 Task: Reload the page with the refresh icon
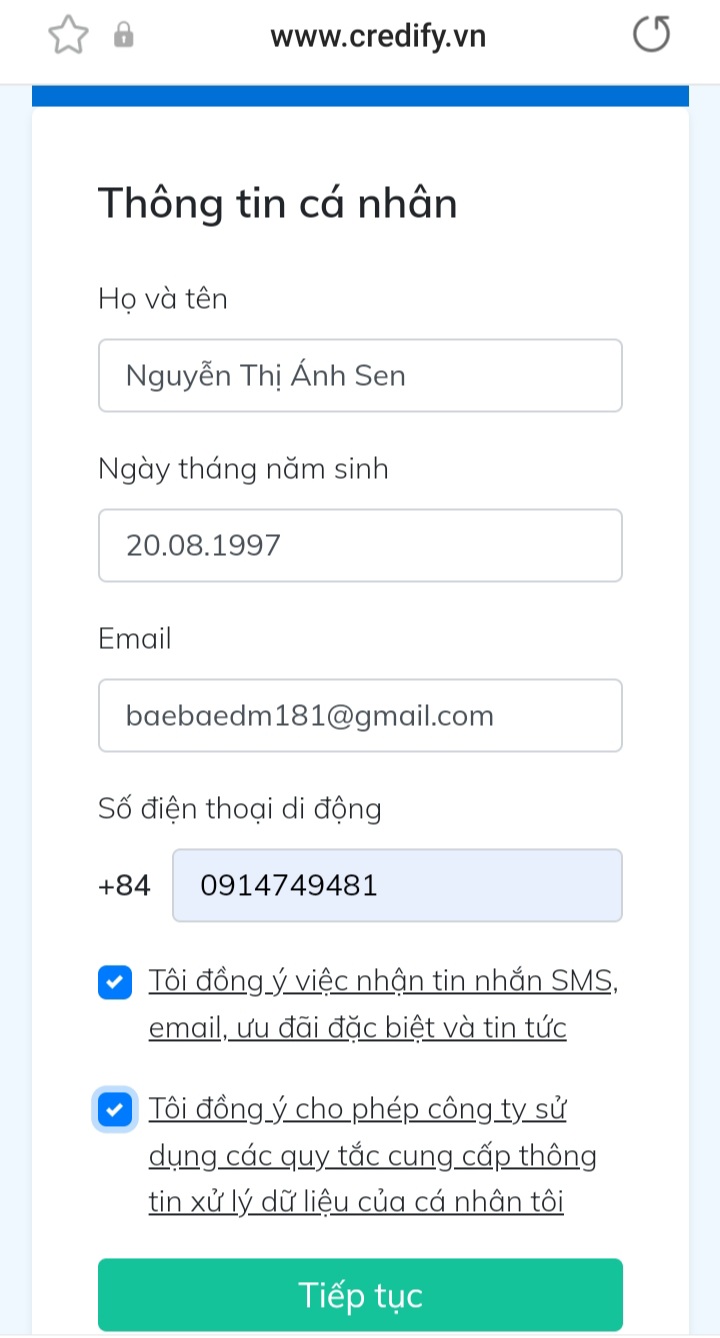click(x=651, y=36)
